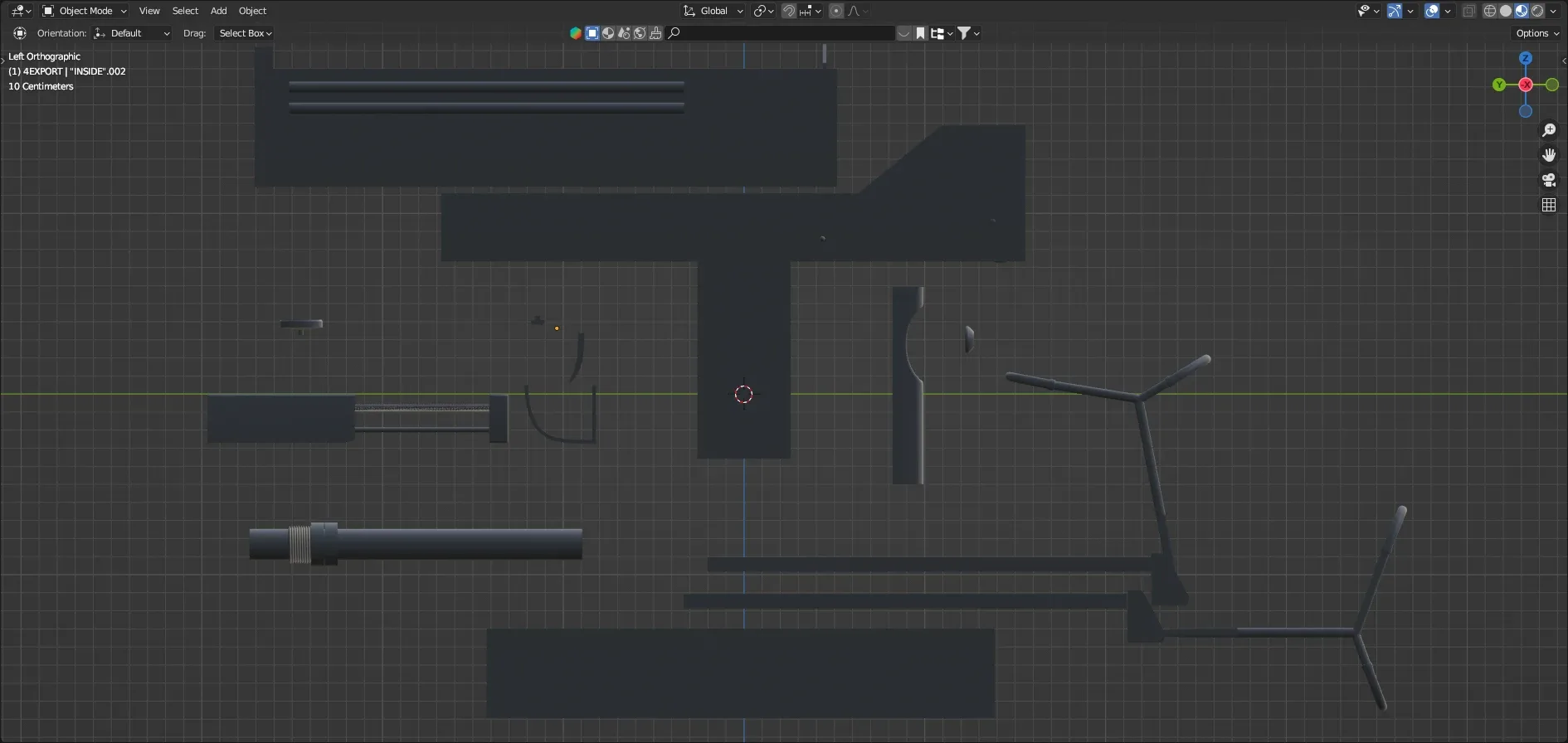Toggle viewport gizmos
The image size is (1568, 743).
point(1394,11)
